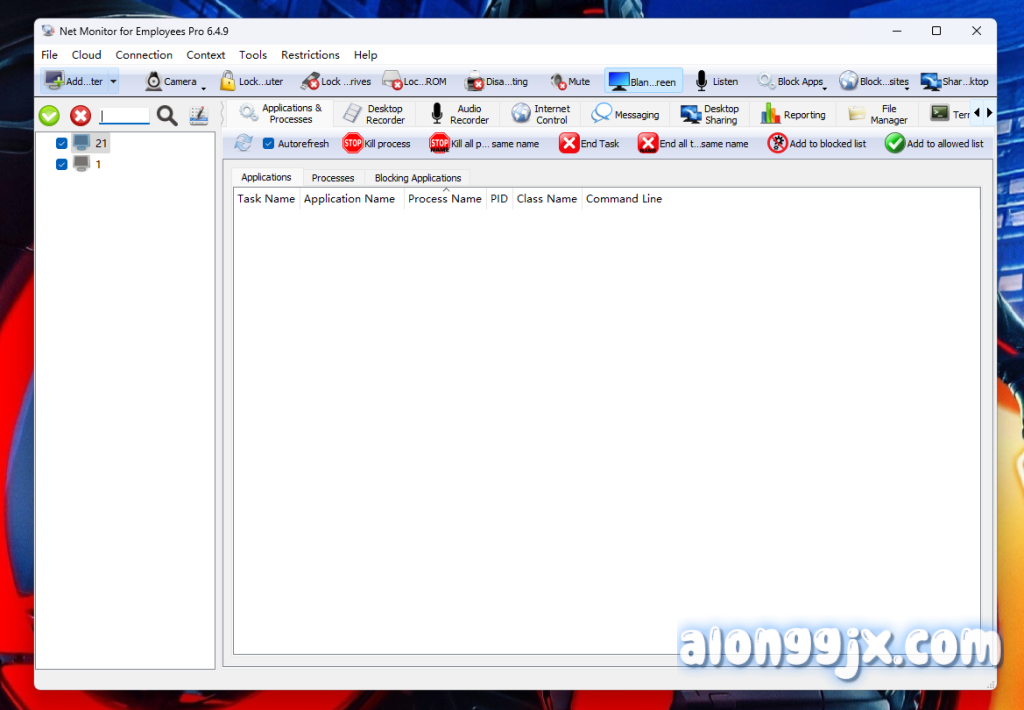Open the Block Apps dropdown arrow
The width and height of the screenshot is (1024, 710).
825,87
